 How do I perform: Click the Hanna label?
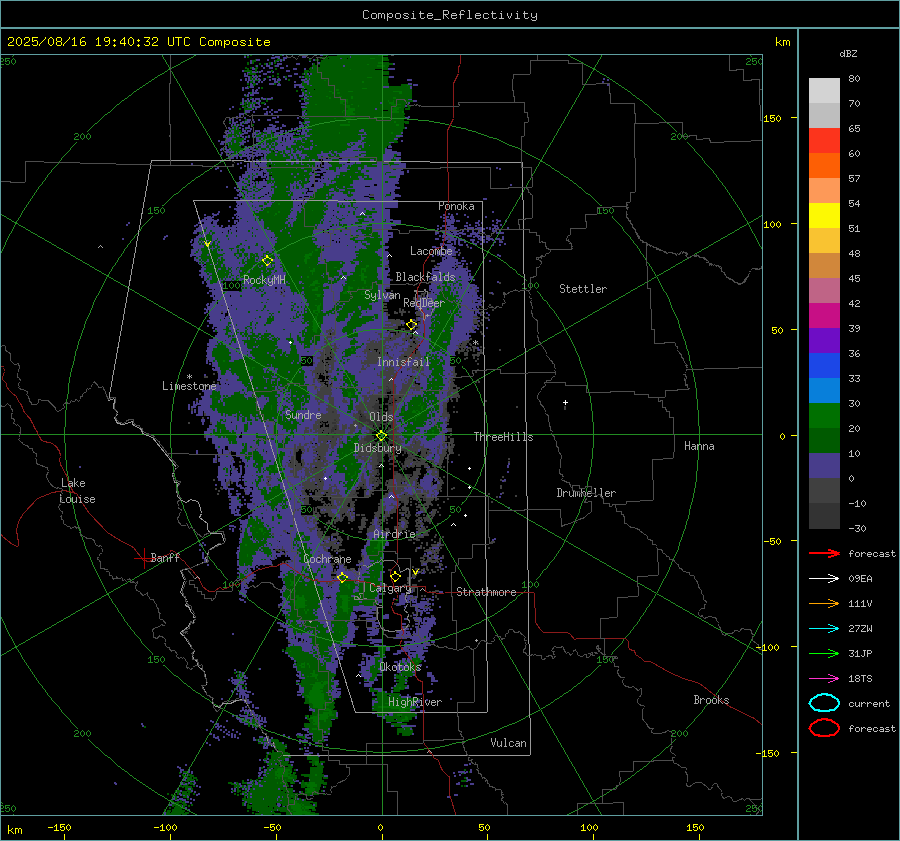[x=699, y=446]
